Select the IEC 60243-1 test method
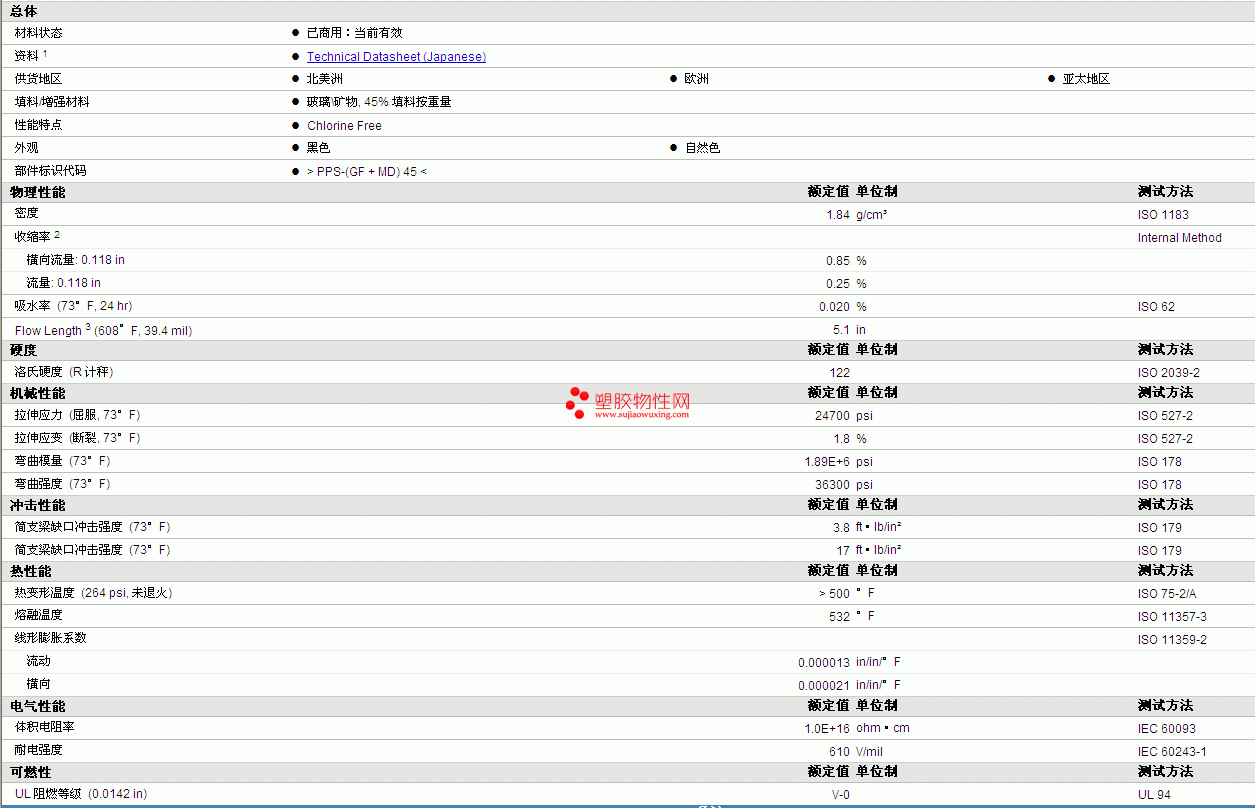 [1172, 752]
